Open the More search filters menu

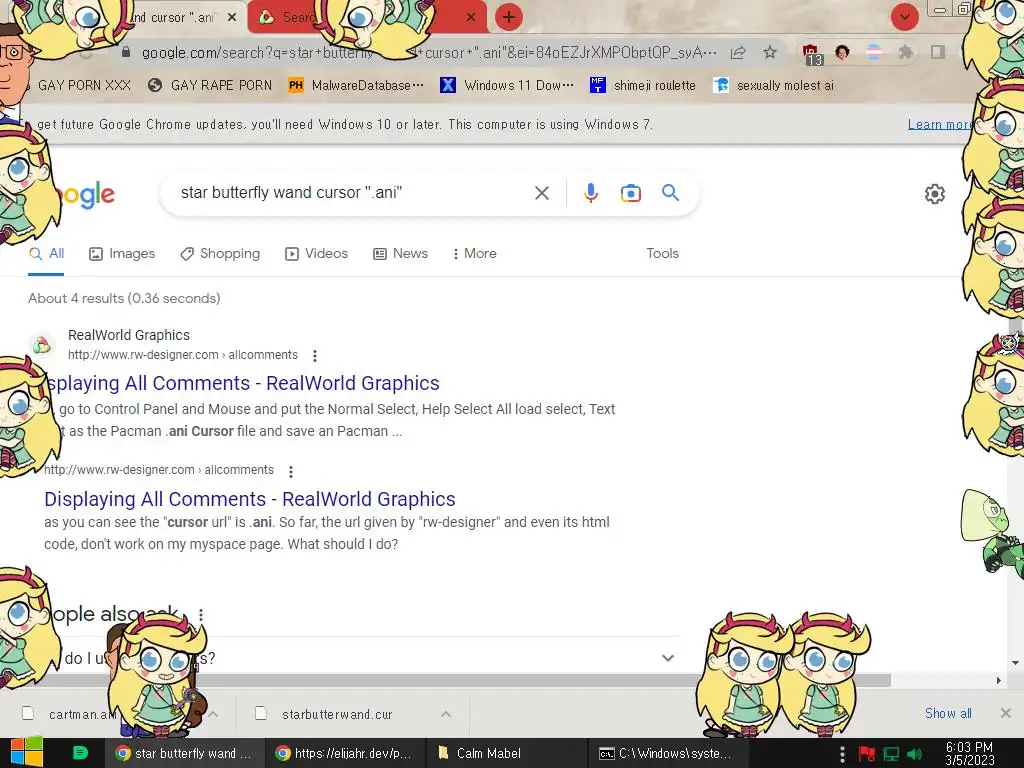(475, 253)
